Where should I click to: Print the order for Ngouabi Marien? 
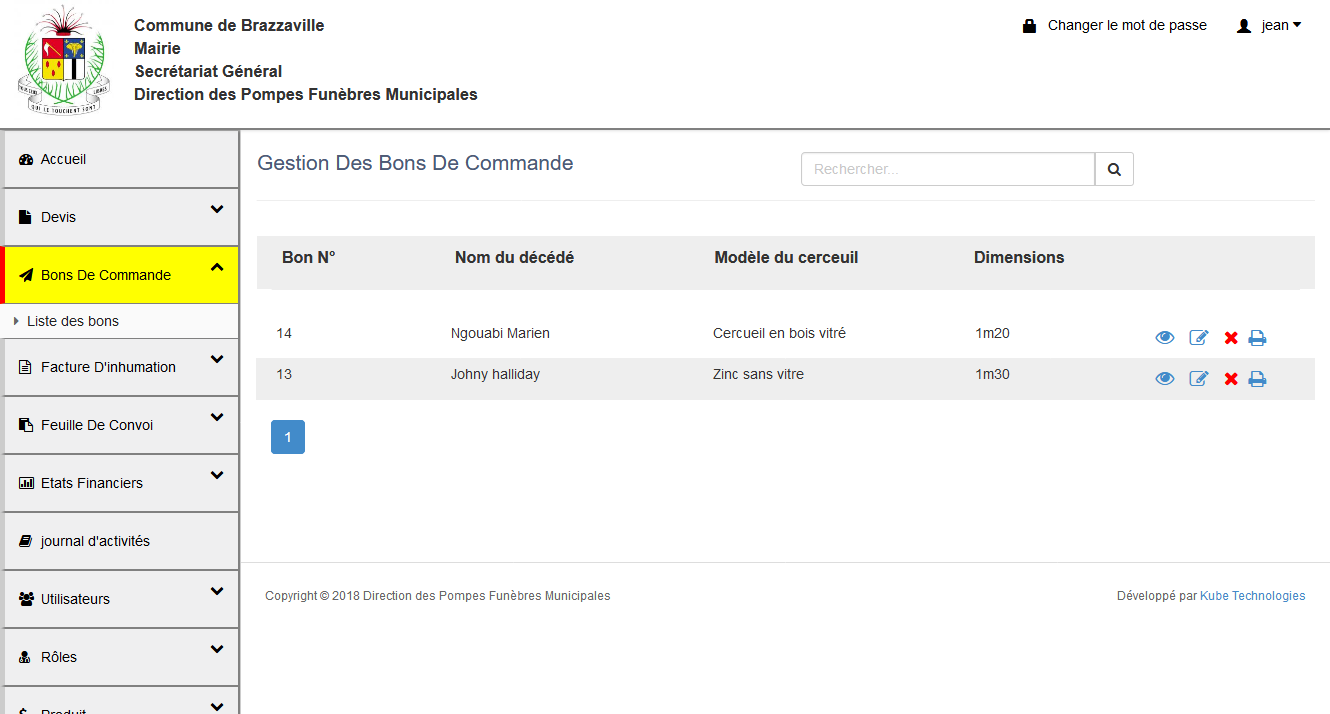coord(1257,338)
